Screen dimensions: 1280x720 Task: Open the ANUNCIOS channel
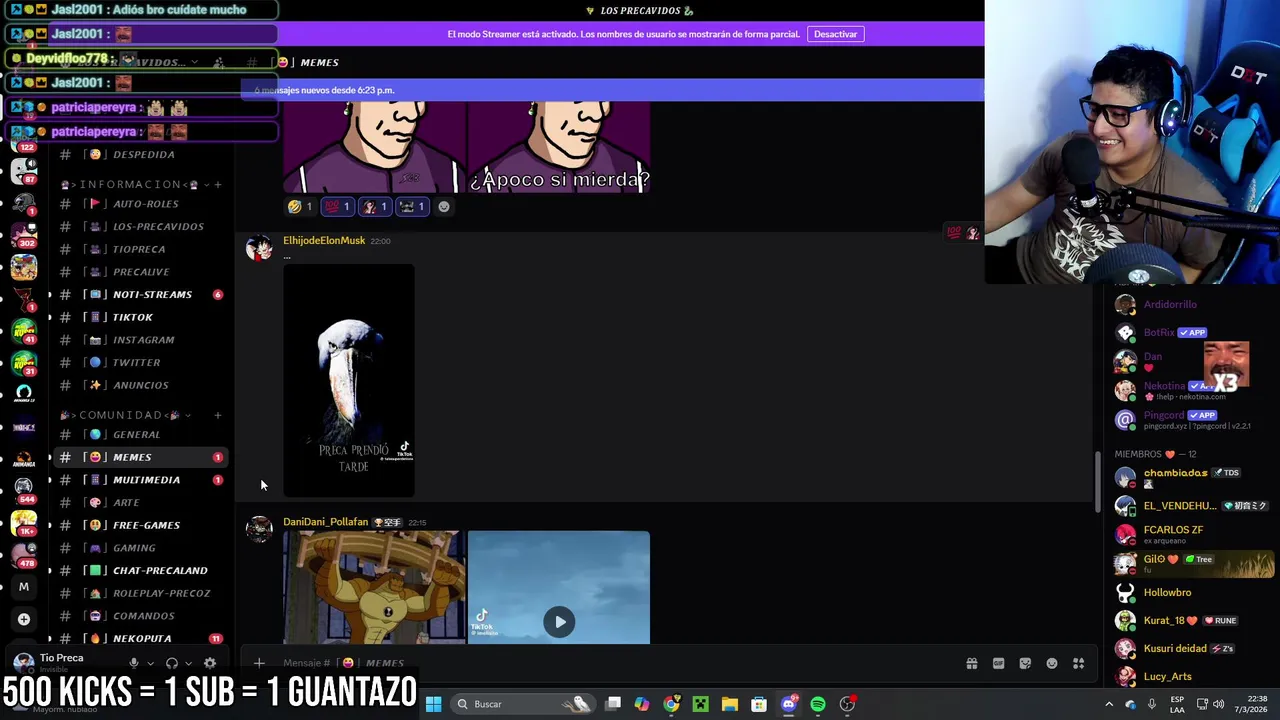[x=140, y=385]
